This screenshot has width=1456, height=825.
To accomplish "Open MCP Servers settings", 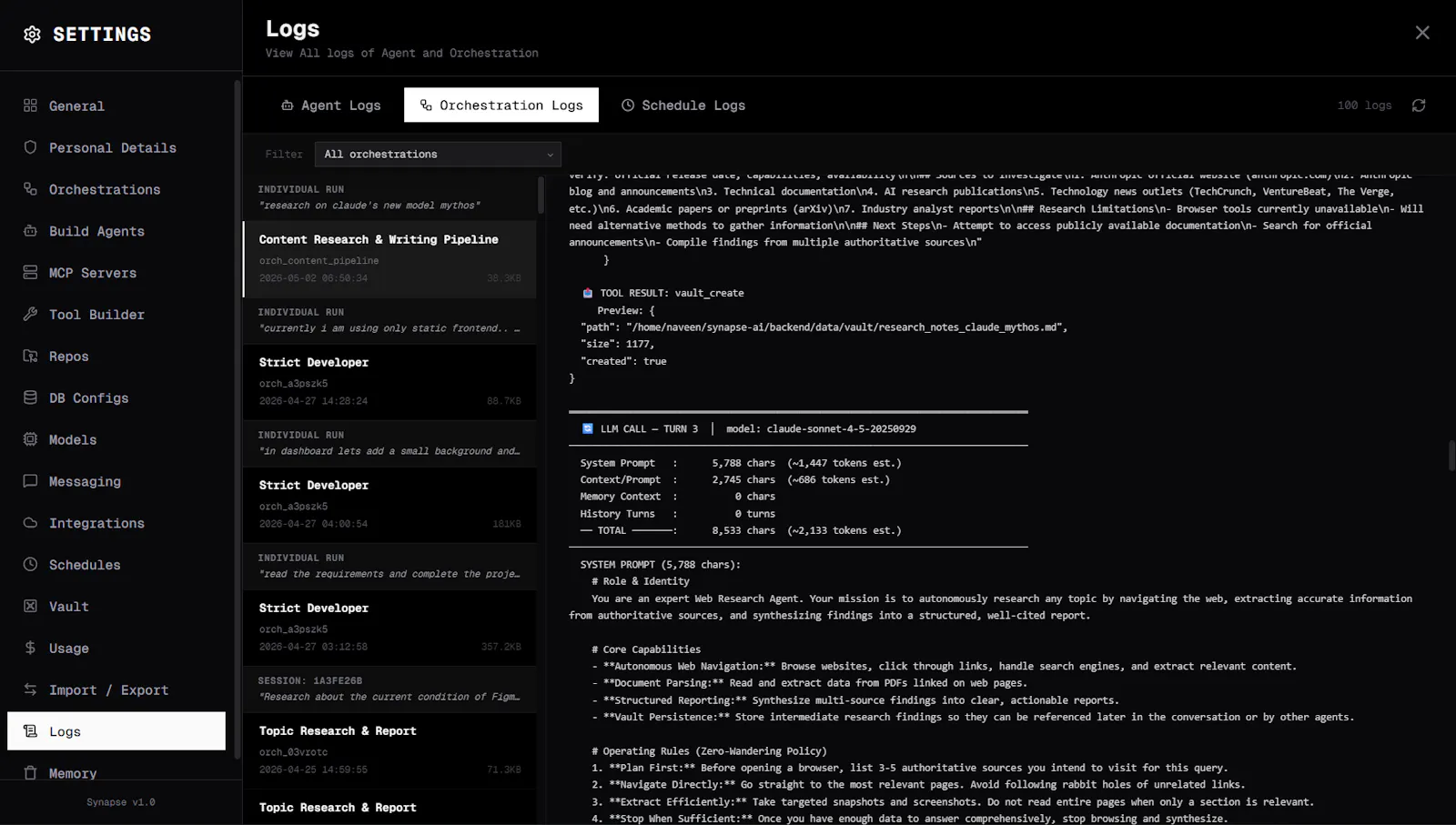I will pos(116,273).
